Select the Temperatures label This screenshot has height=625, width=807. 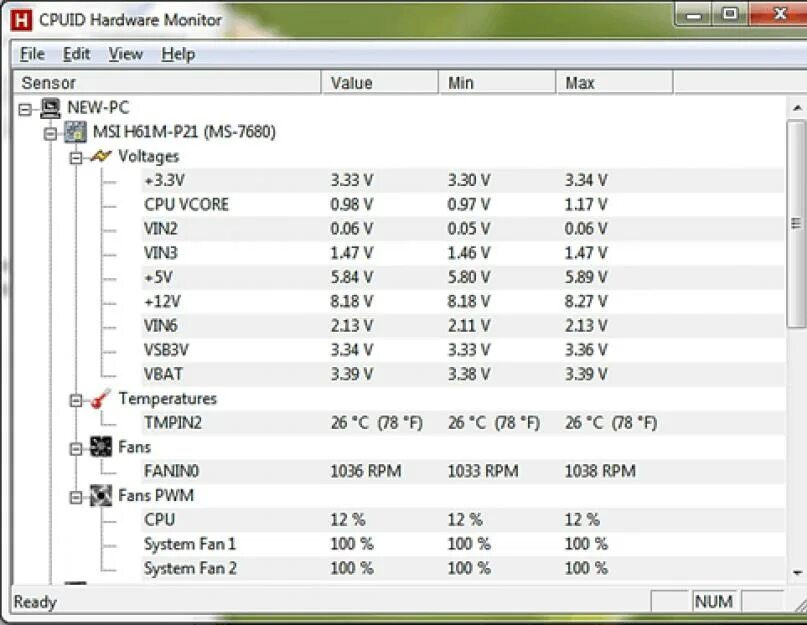pyautogui.click(x=168, y=398)
